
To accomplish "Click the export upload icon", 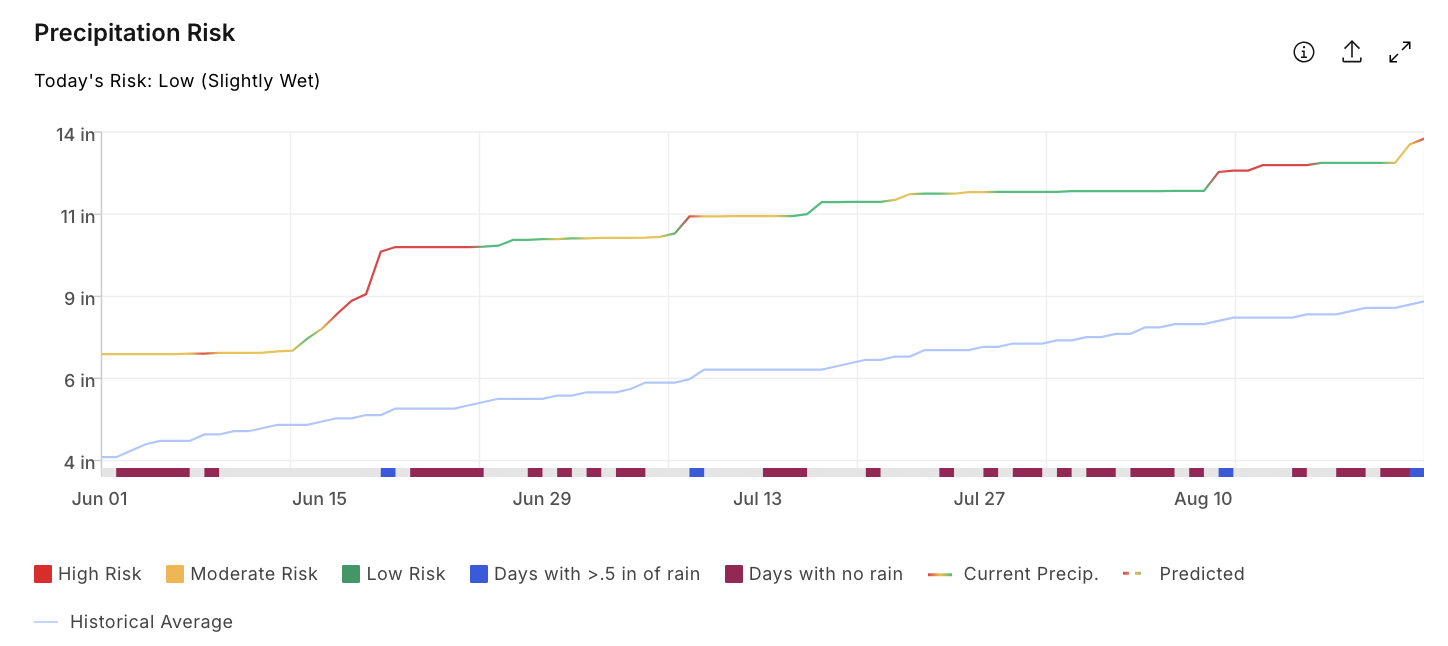I will click(x=1351, y=52).
